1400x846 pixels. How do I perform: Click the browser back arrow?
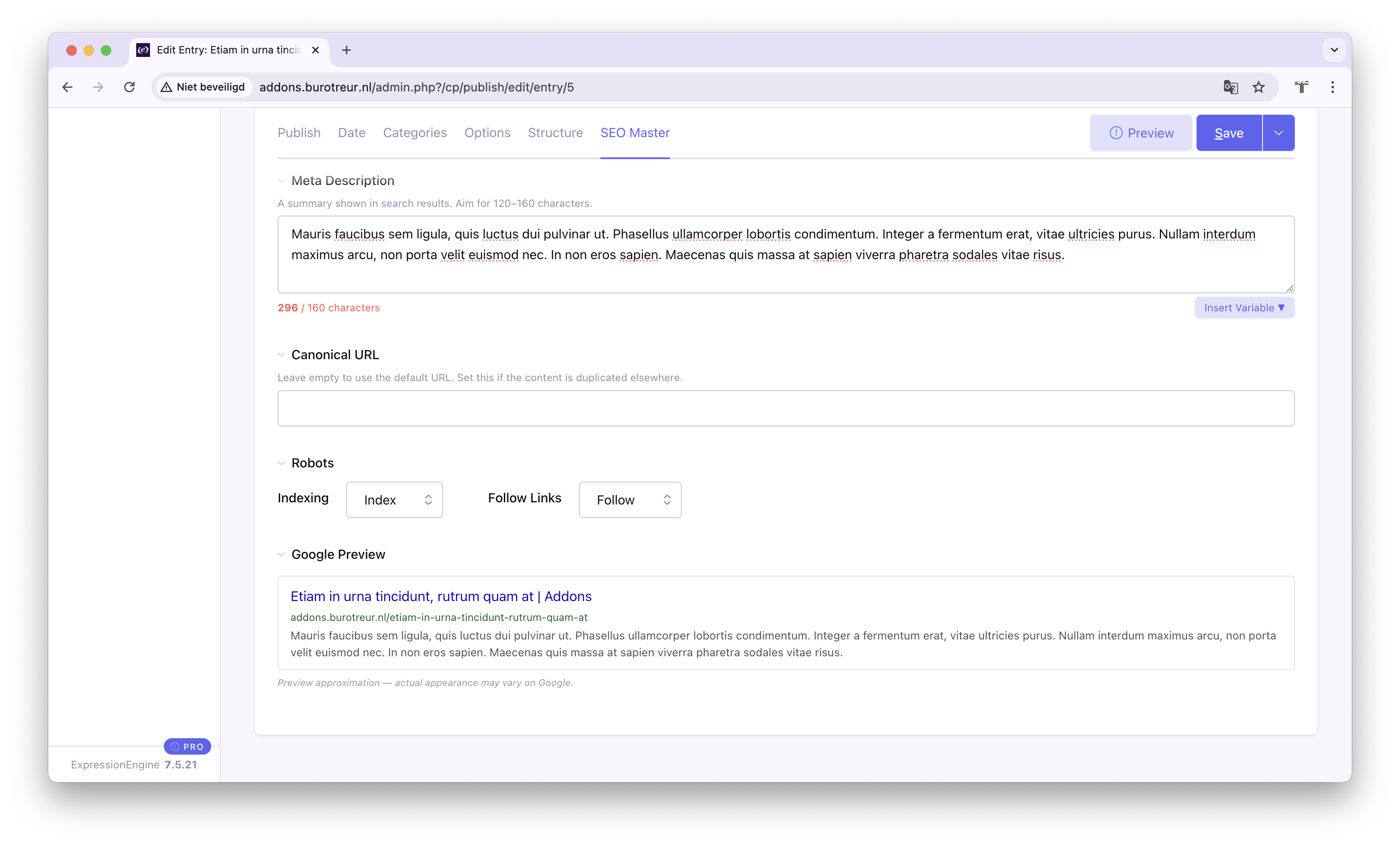click(x=68, y=87)
